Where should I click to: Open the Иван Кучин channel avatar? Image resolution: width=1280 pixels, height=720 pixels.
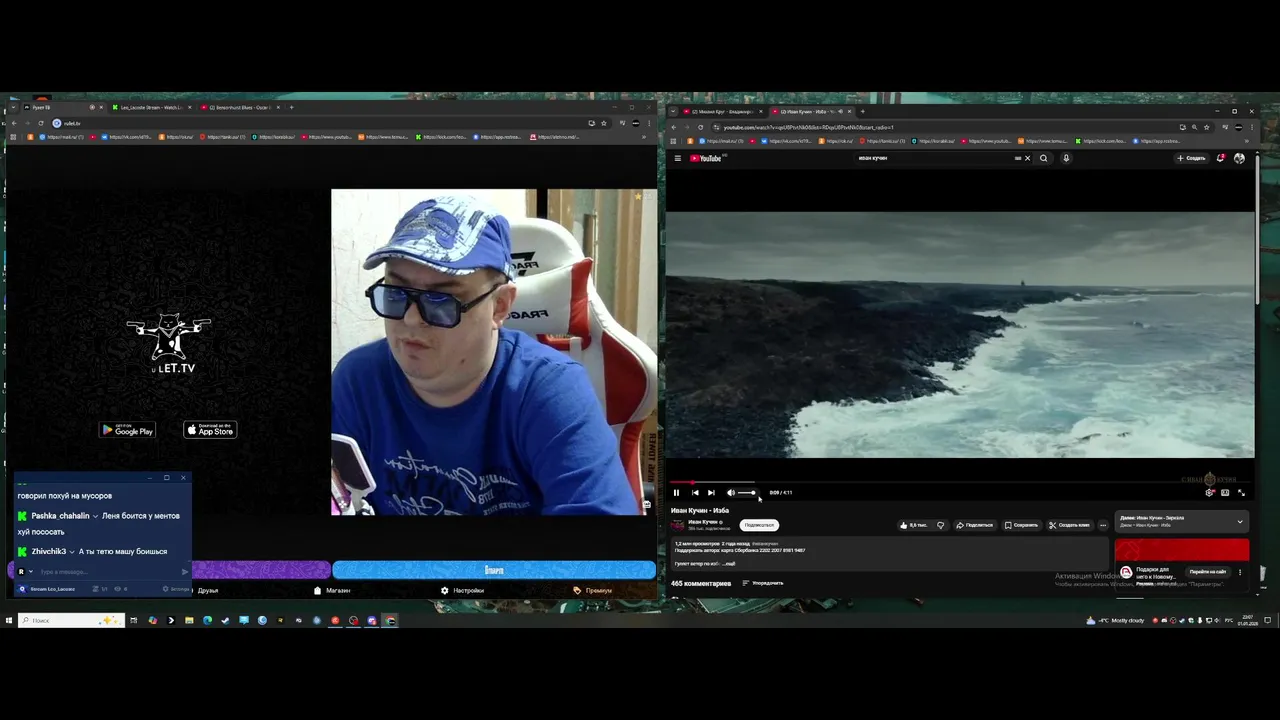tap(677, 524)
